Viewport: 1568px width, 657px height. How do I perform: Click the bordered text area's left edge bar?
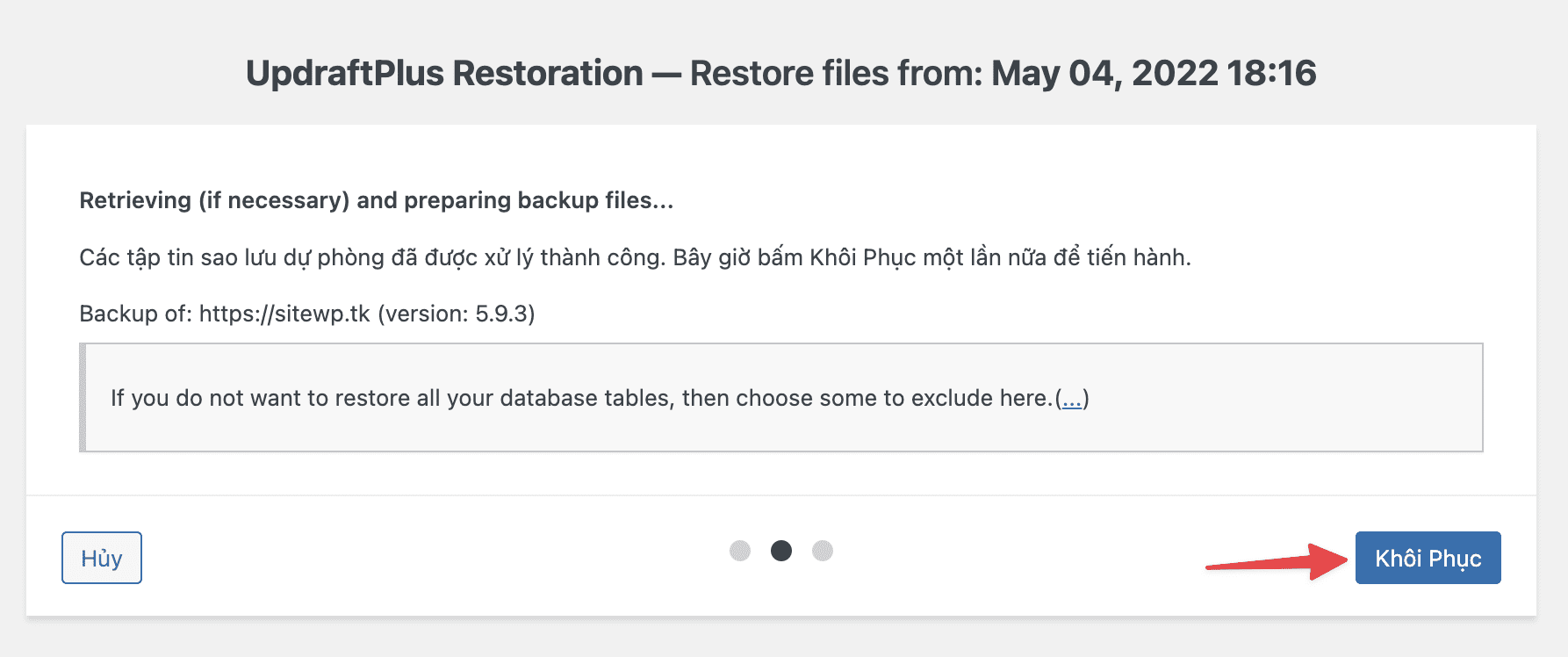click(83, 397)
